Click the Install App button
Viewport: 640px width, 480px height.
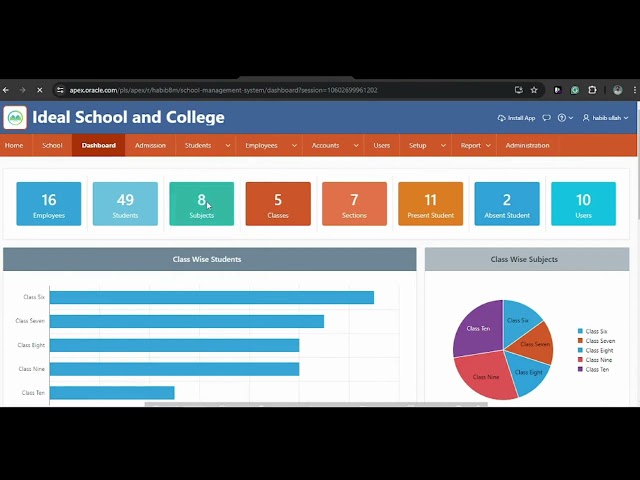click(x=516, y=118)
